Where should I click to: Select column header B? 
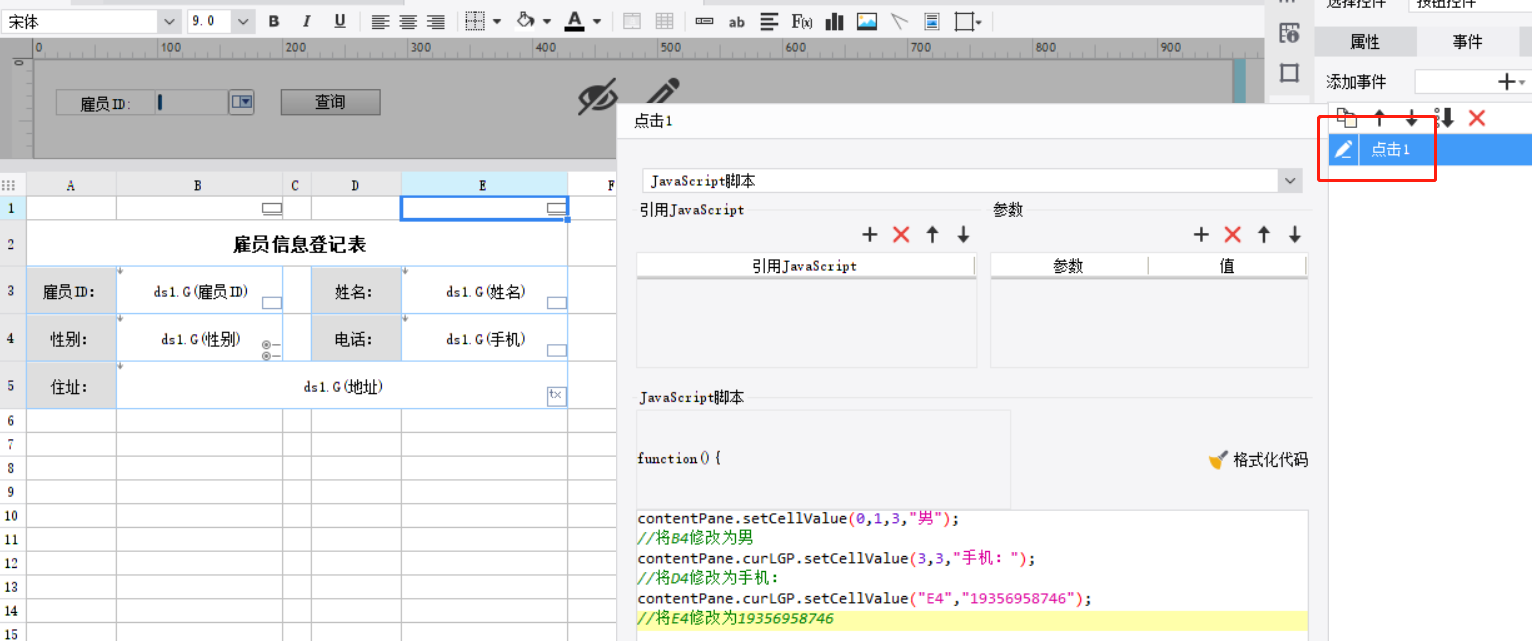pos(199,185)
